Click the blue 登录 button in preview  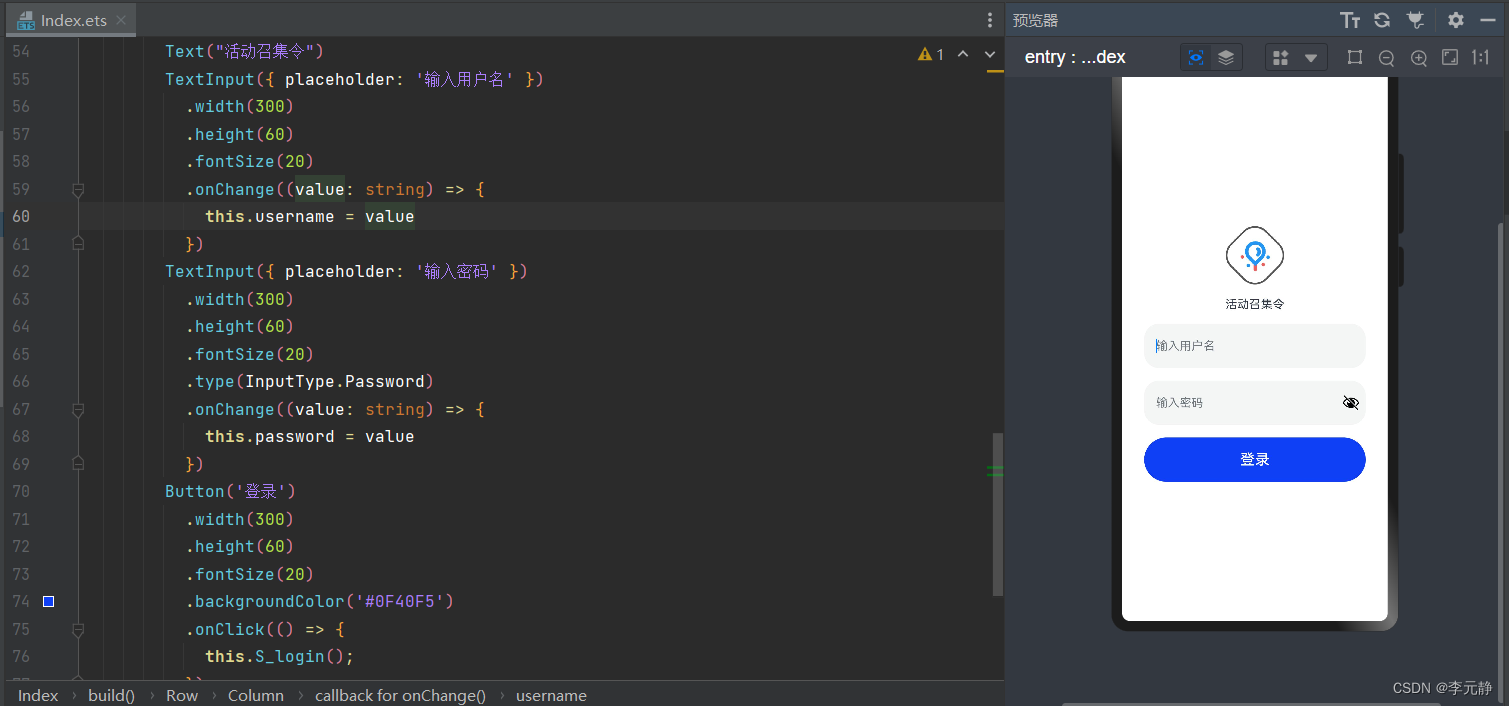[x=1254, y=459]
